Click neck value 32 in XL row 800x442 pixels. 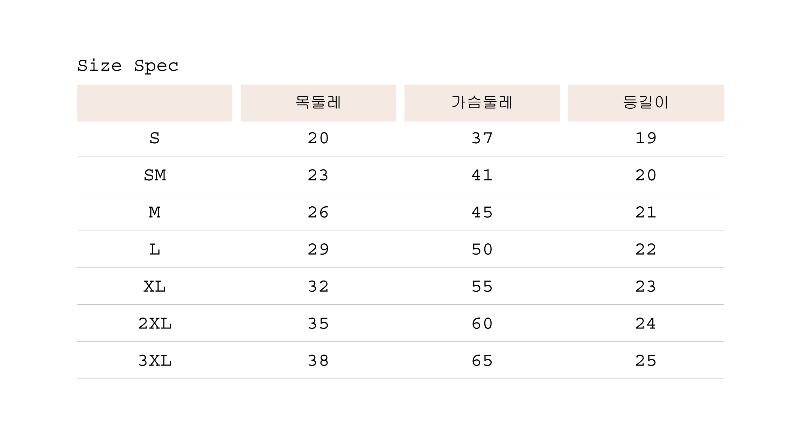pyautogui.click(x=318, y=286)
